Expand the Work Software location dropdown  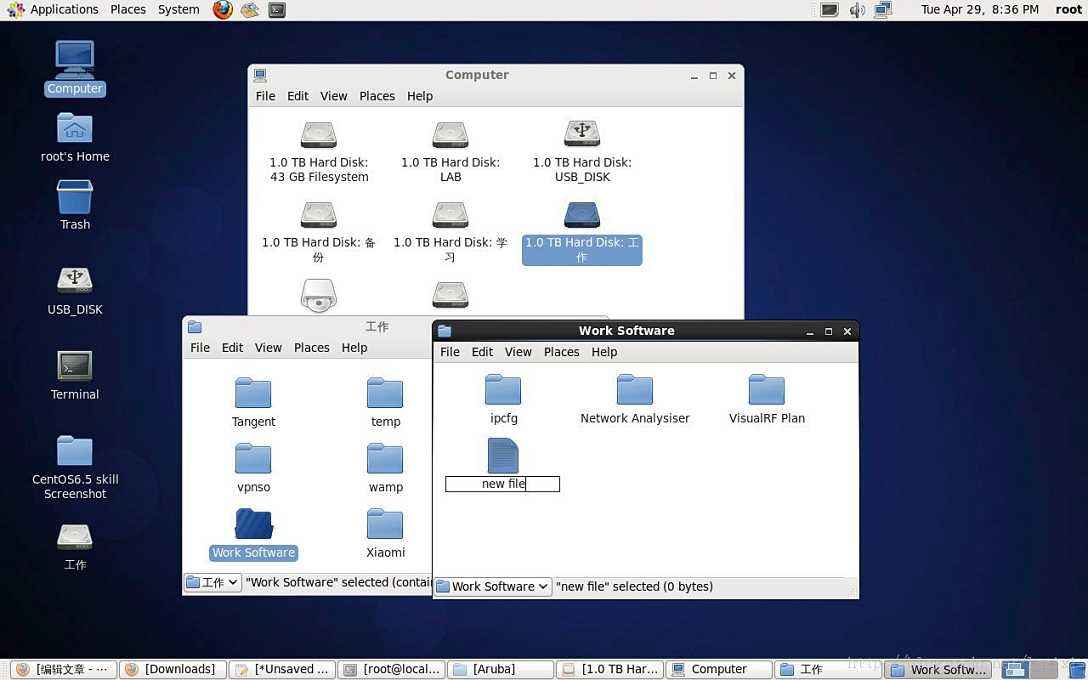tap(493, 586)
